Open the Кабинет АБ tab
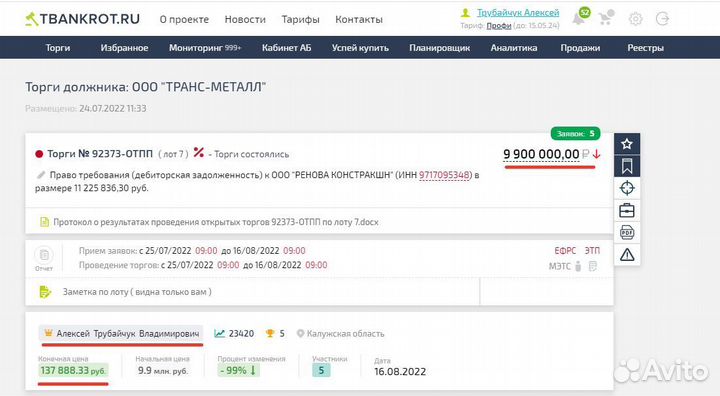Screen dimensions: 720x396 (286, 48)
